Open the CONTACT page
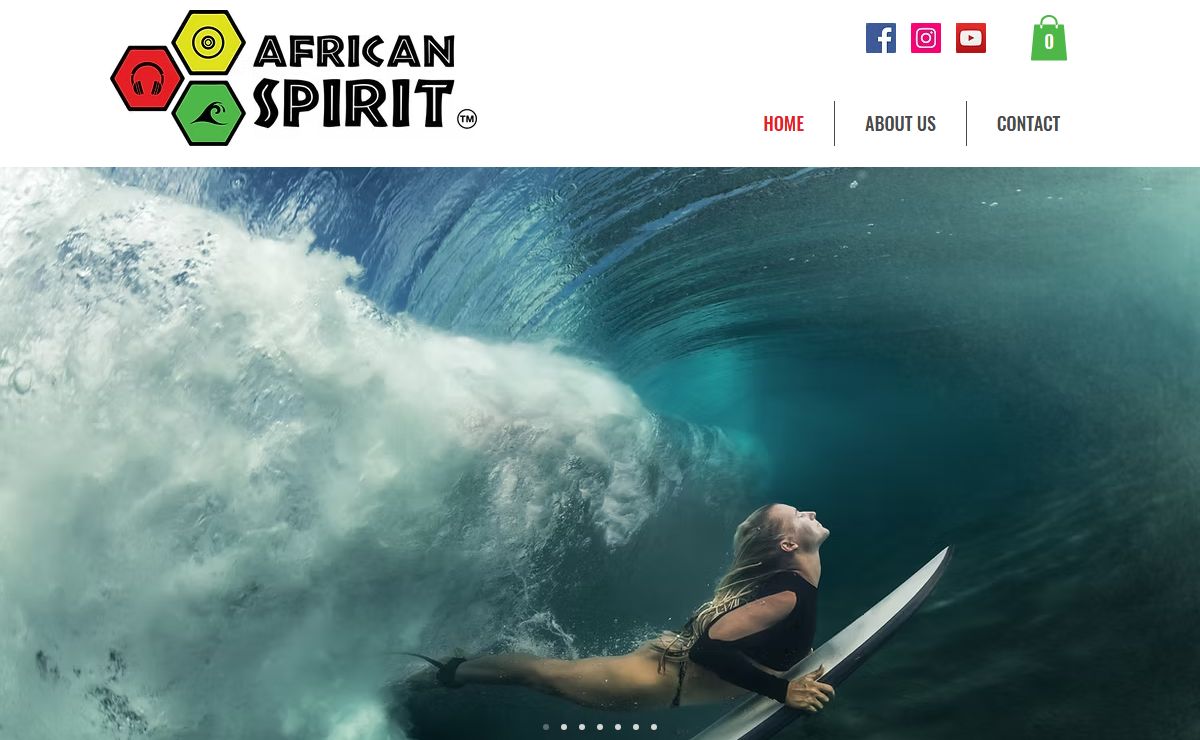The image size is (1200, 740). click(x=1028, y=123)
